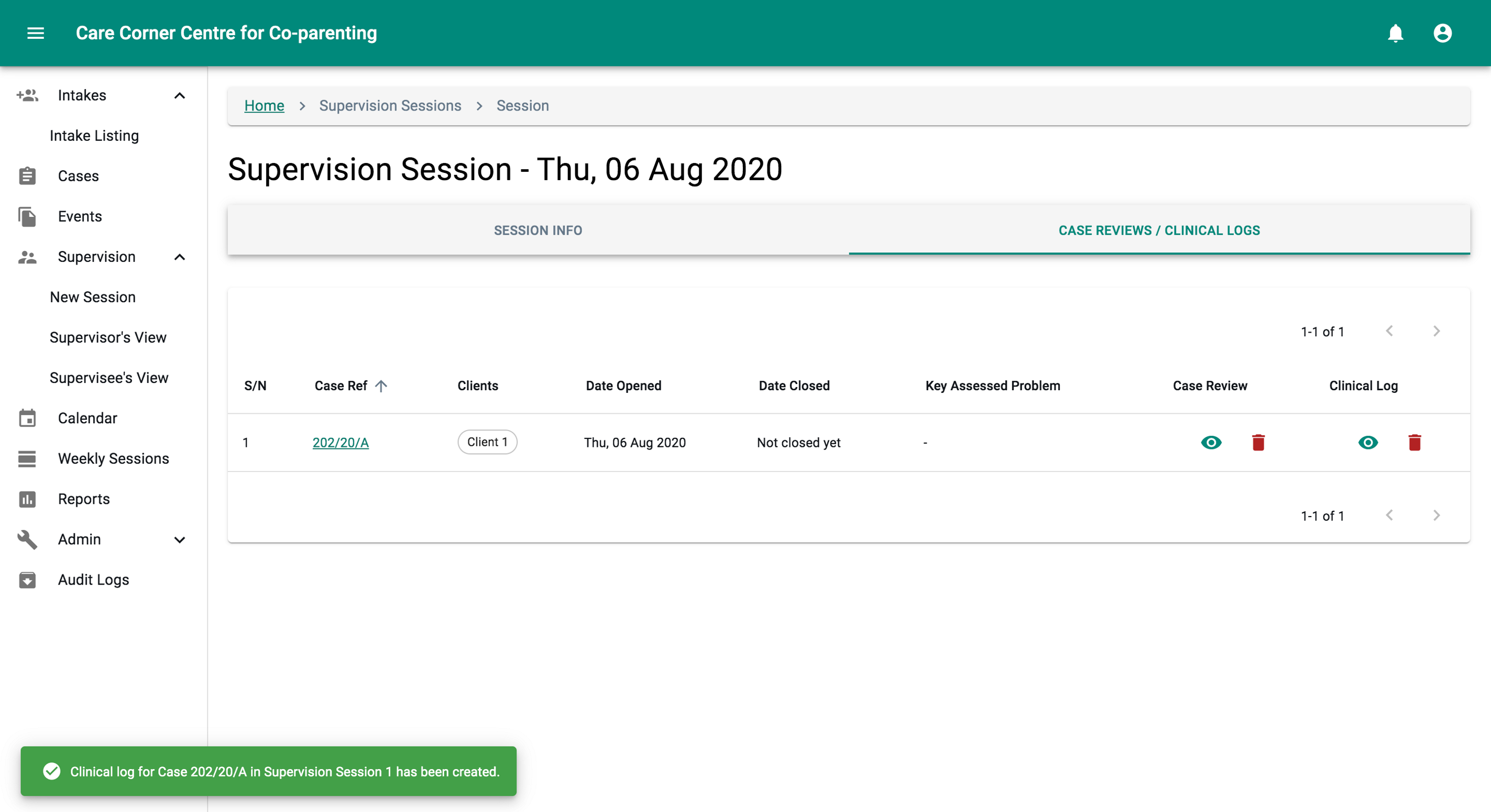Click the Home breadcrumb link

pos(264,105)
